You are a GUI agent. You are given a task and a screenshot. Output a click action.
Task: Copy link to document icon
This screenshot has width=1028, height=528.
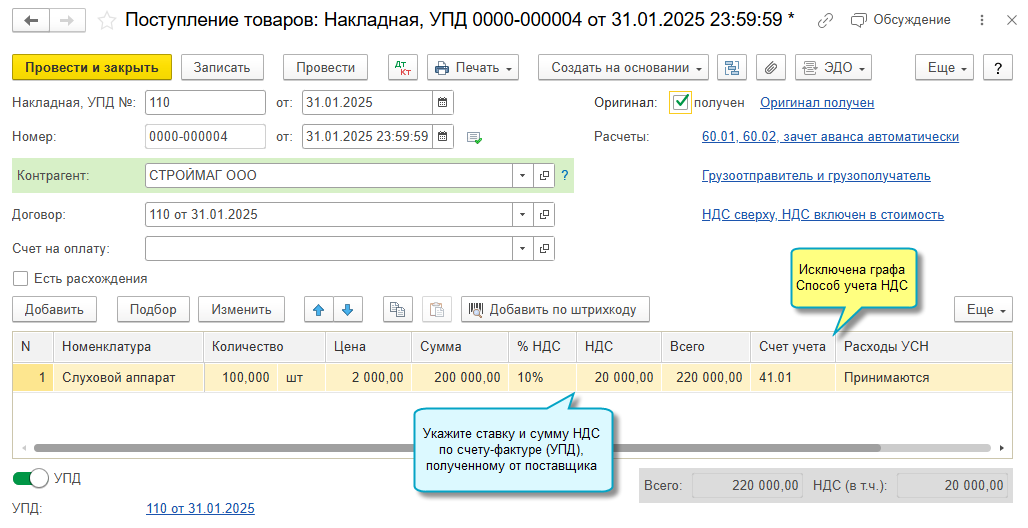(x=825, y=21)
